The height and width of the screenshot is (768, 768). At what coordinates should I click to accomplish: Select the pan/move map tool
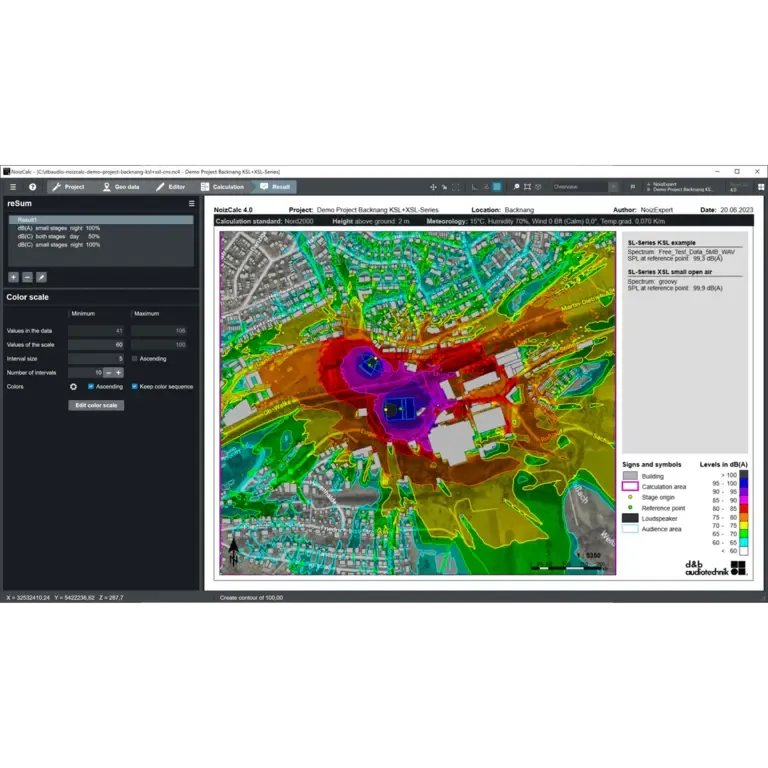tap(433, 187)
